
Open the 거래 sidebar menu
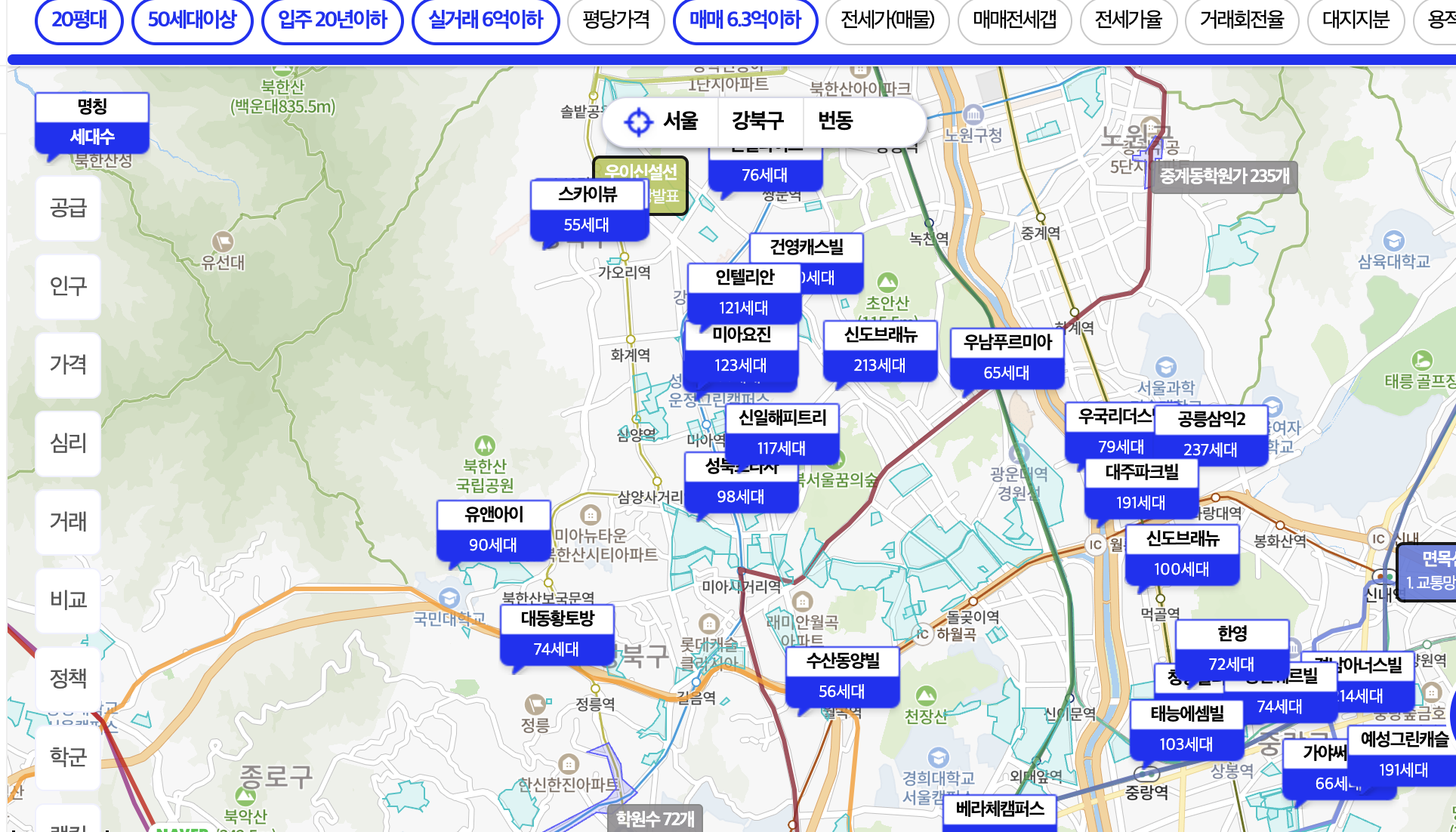68,522
